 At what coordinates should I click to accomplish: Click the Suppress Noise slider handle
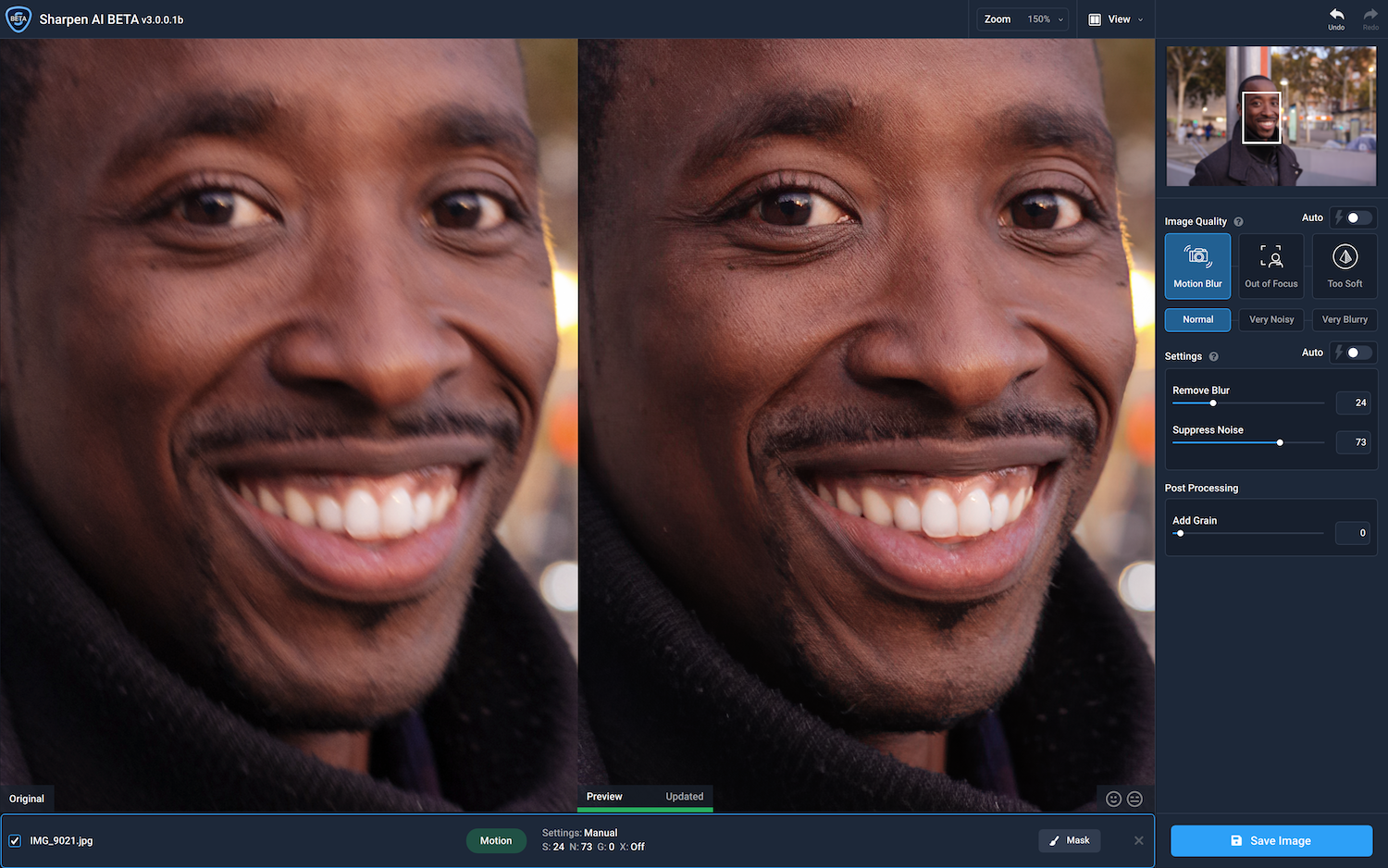click(x=1280, y=442)
